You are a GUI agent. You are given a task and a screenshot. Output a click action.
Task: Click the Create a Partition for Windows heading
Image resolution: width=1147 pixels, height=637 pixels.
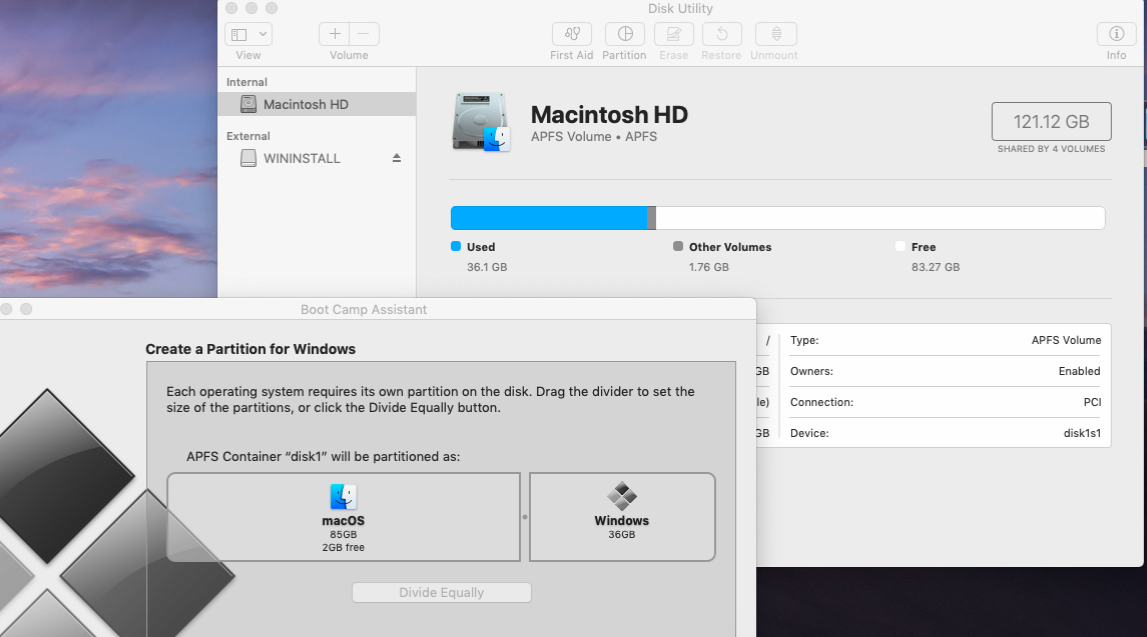coord(250,349)
